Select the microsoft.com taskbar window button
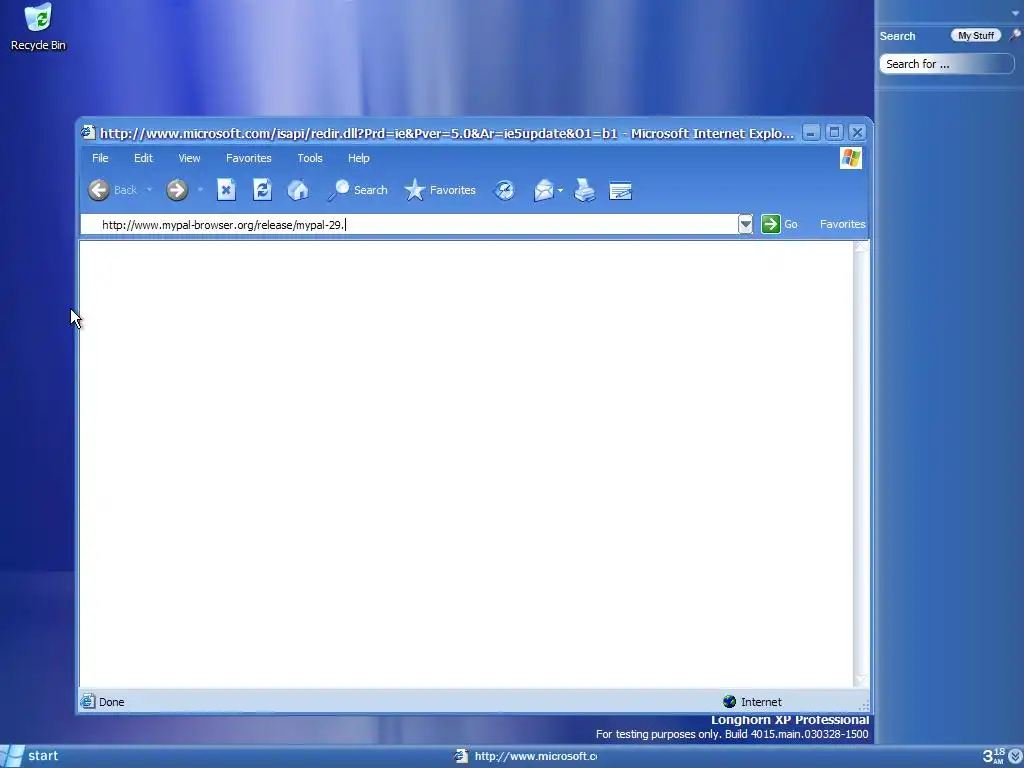 coord(526,756)
